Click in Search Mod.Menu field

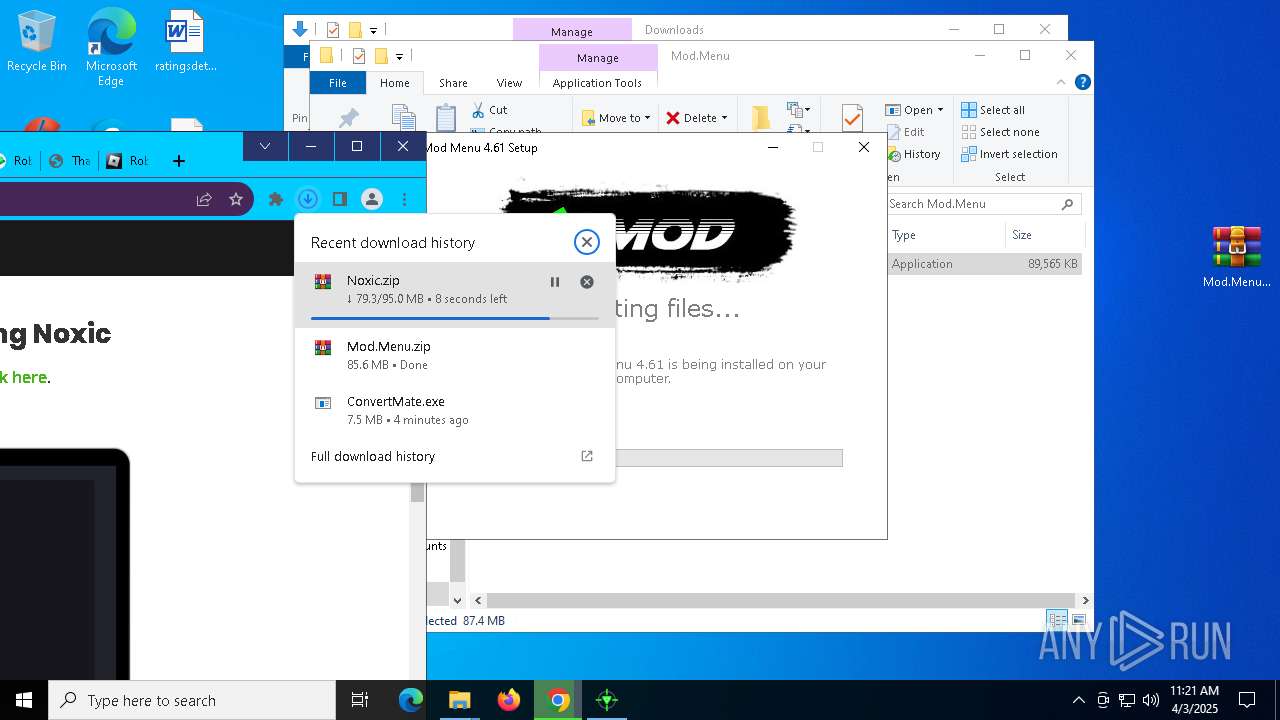[983, 204]
